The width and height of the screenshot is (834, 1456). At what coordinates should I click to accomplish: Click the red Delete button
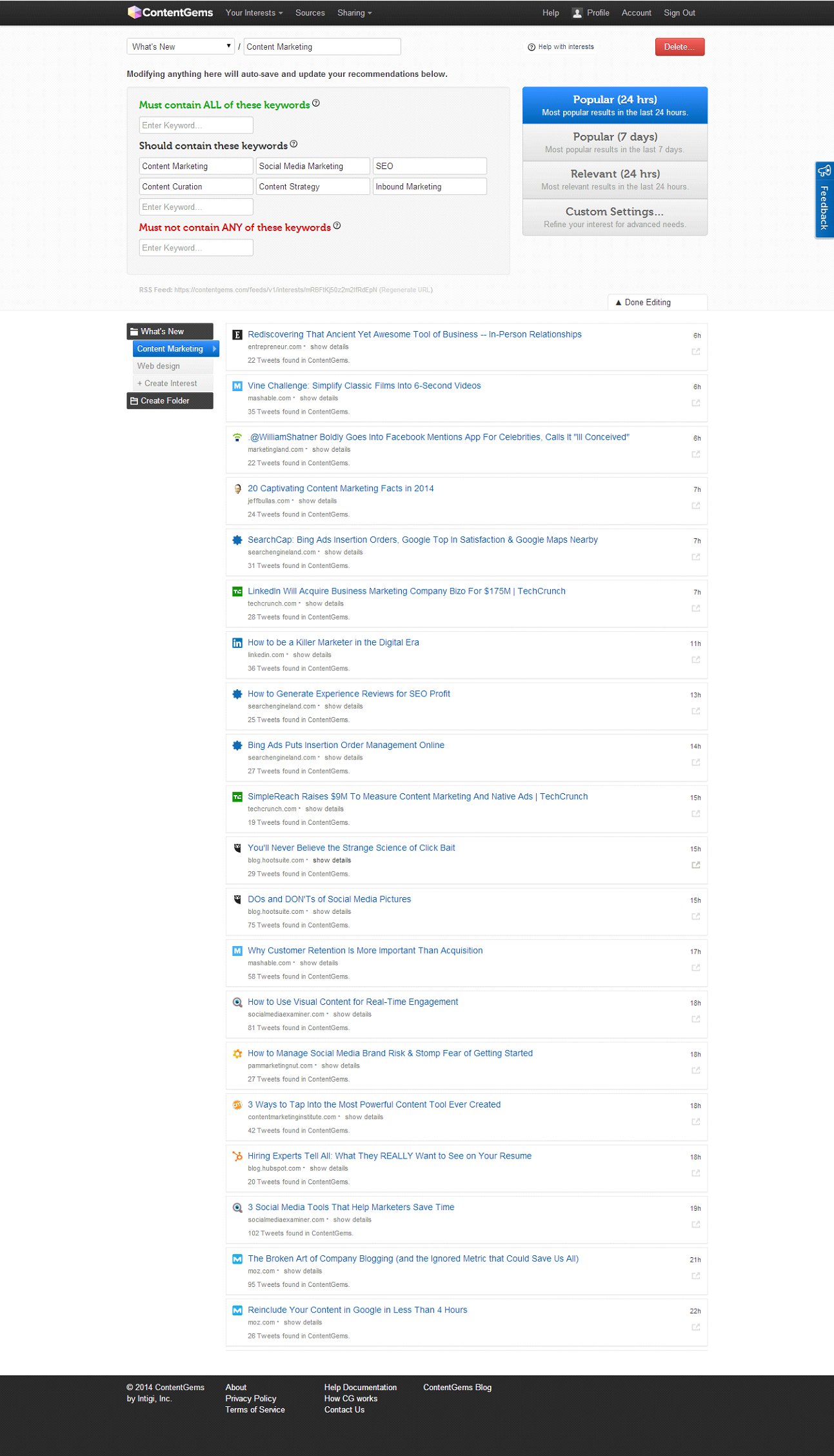coord(680,46)
